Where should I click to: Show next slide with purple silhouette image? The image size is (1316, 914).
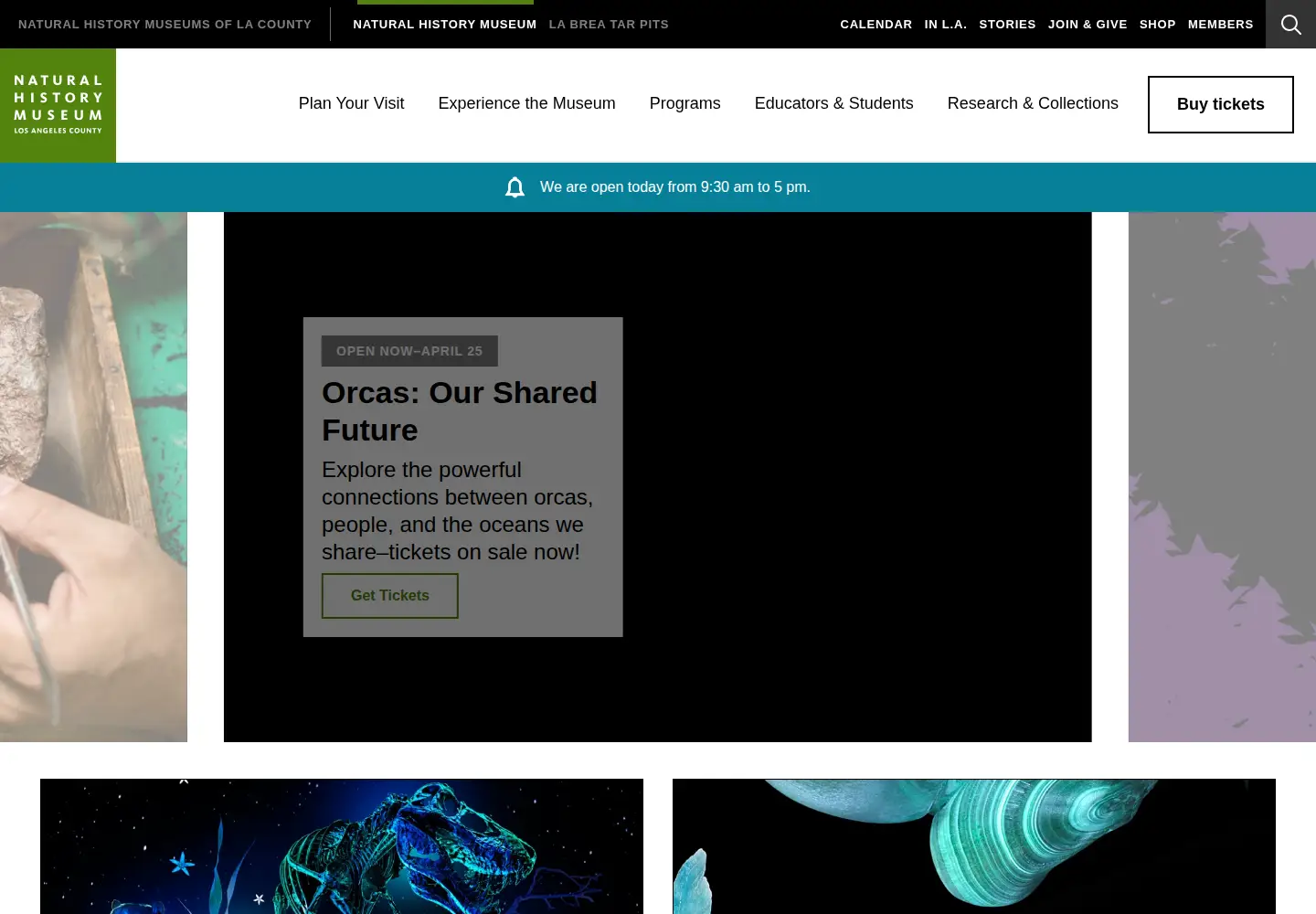click(1222, 477)
